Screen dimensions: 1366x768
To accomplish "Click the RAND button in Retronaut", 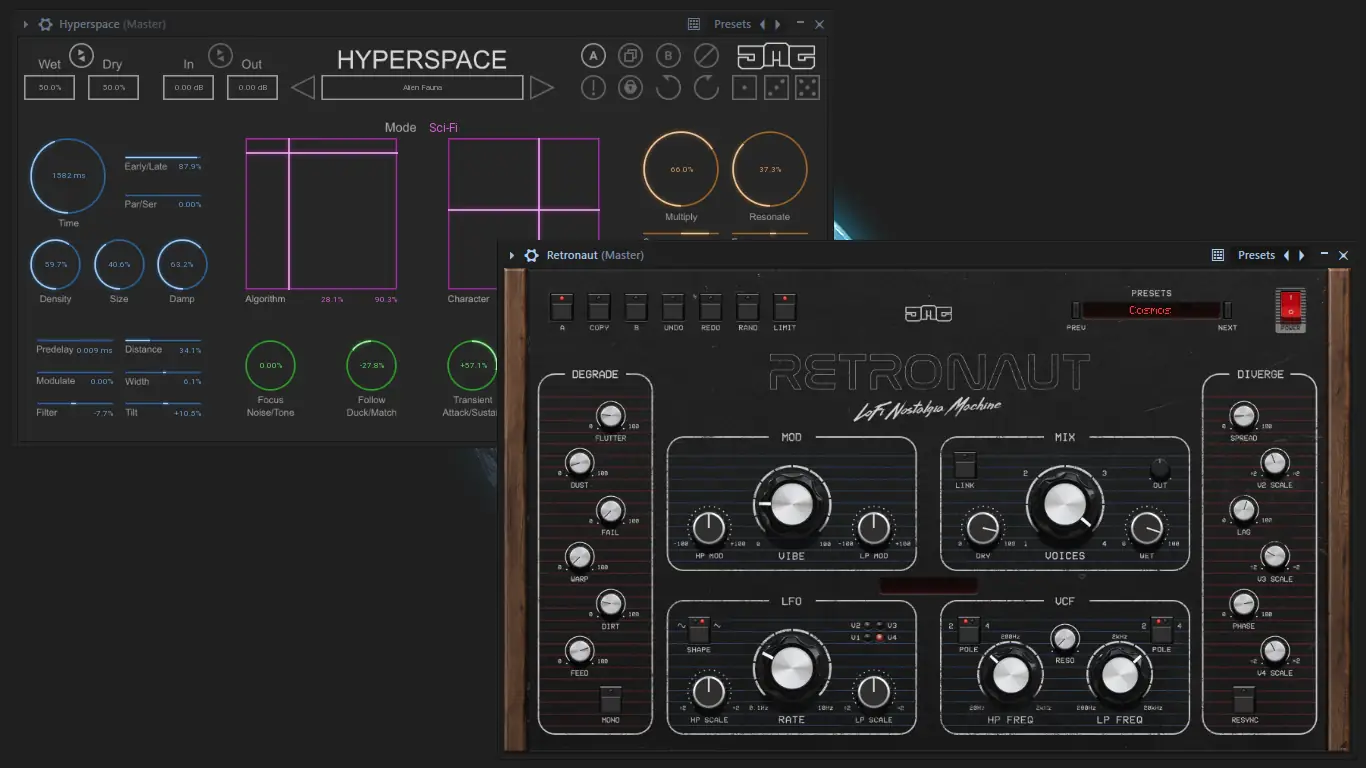I will [x=748, y=307].
